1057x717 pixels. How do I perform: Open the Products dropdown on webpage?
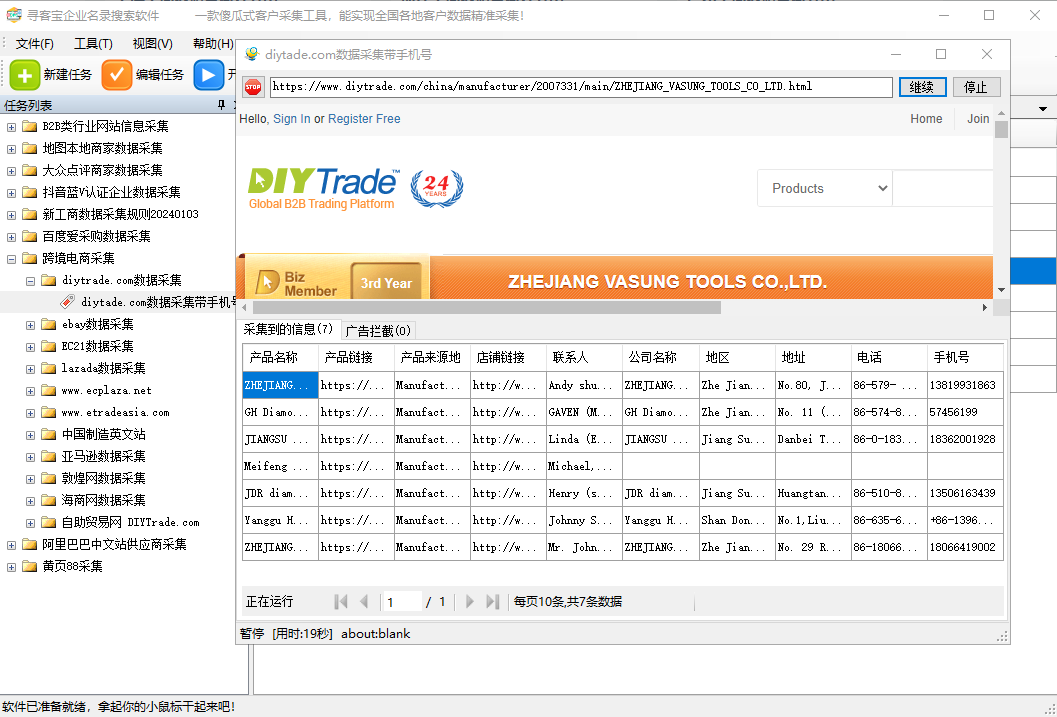824,188
